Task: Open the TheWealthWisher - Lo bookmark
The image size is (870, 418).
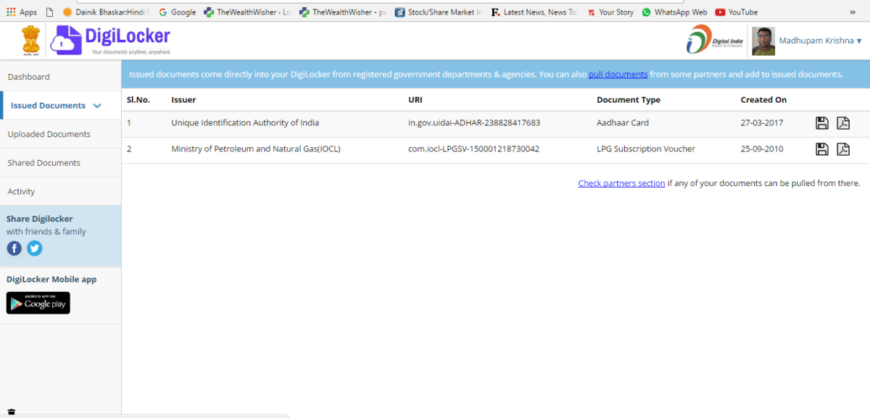Action: [x=247, y=12]
